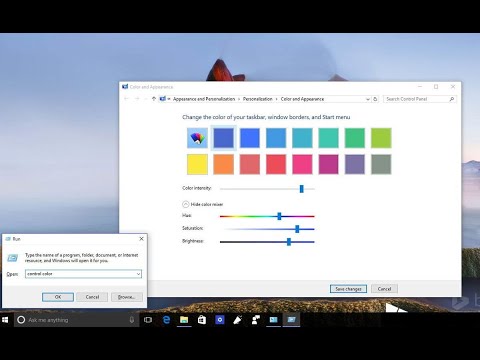Pick the turquoise color swatch
The height and width of the screenshot is (360, 480).
coord(329,138)
